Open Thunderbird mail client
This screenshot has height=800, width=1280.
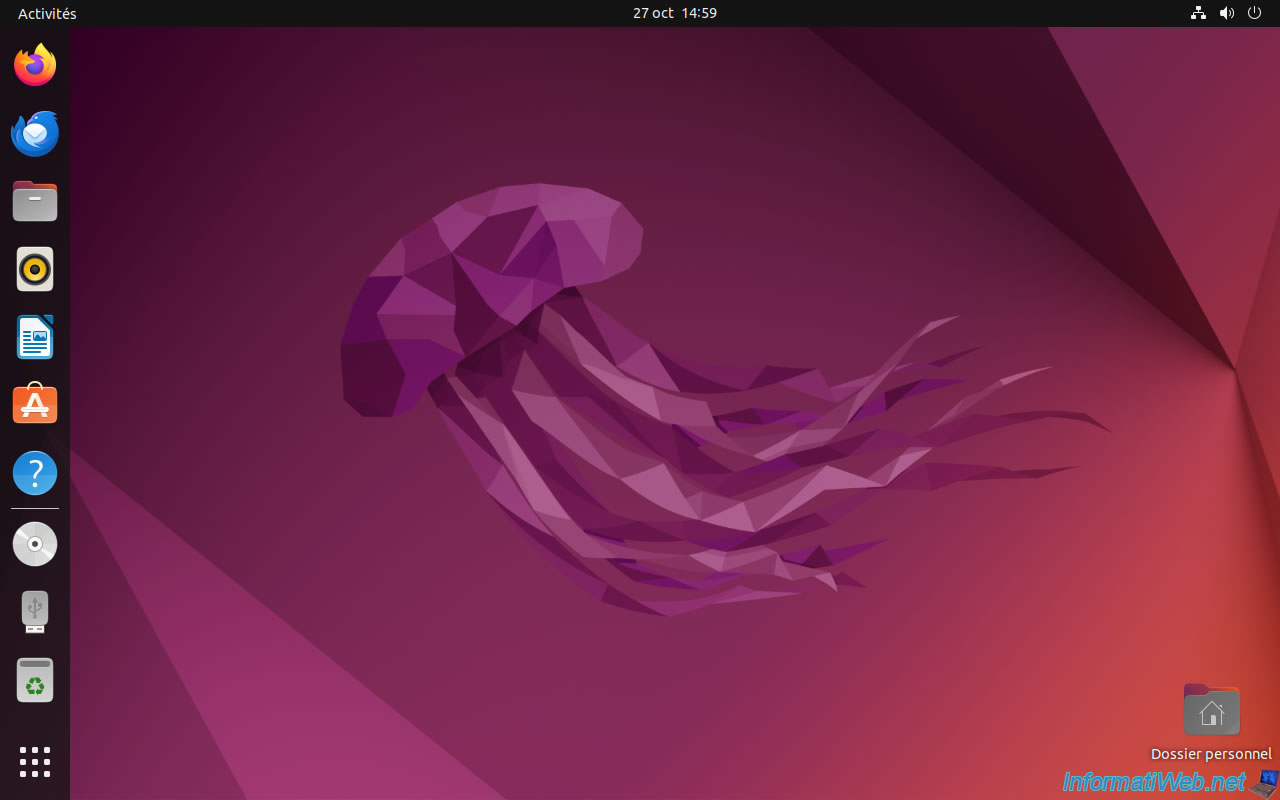coord(35,134)
